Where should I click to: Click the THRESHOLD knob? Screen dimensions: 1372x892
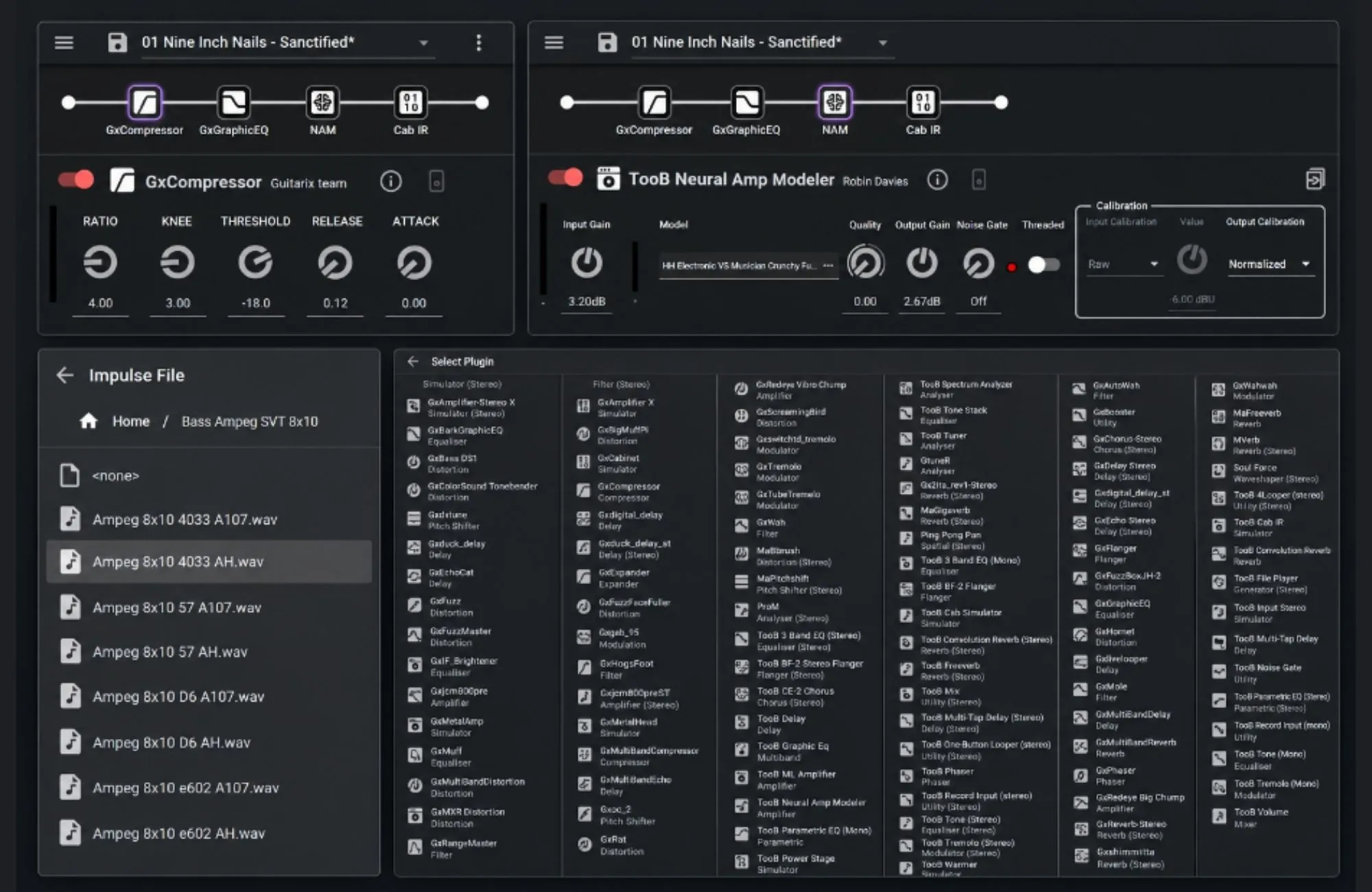[255, 263]
